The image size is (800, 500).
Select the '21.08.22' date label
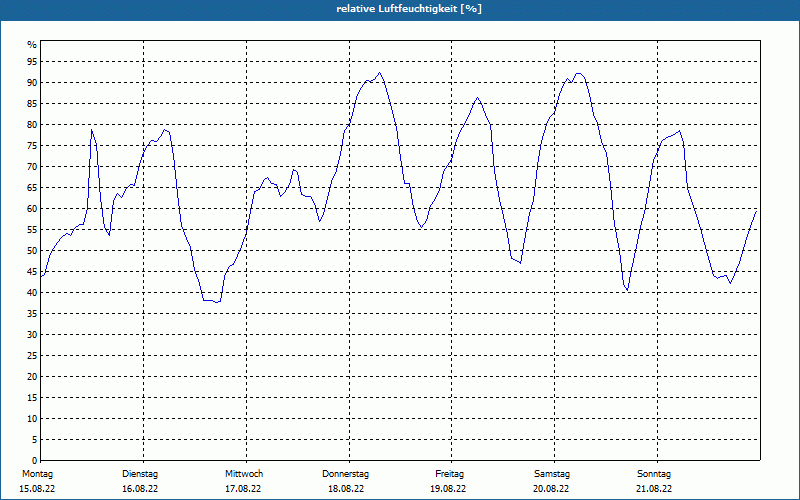click(654, 489)
